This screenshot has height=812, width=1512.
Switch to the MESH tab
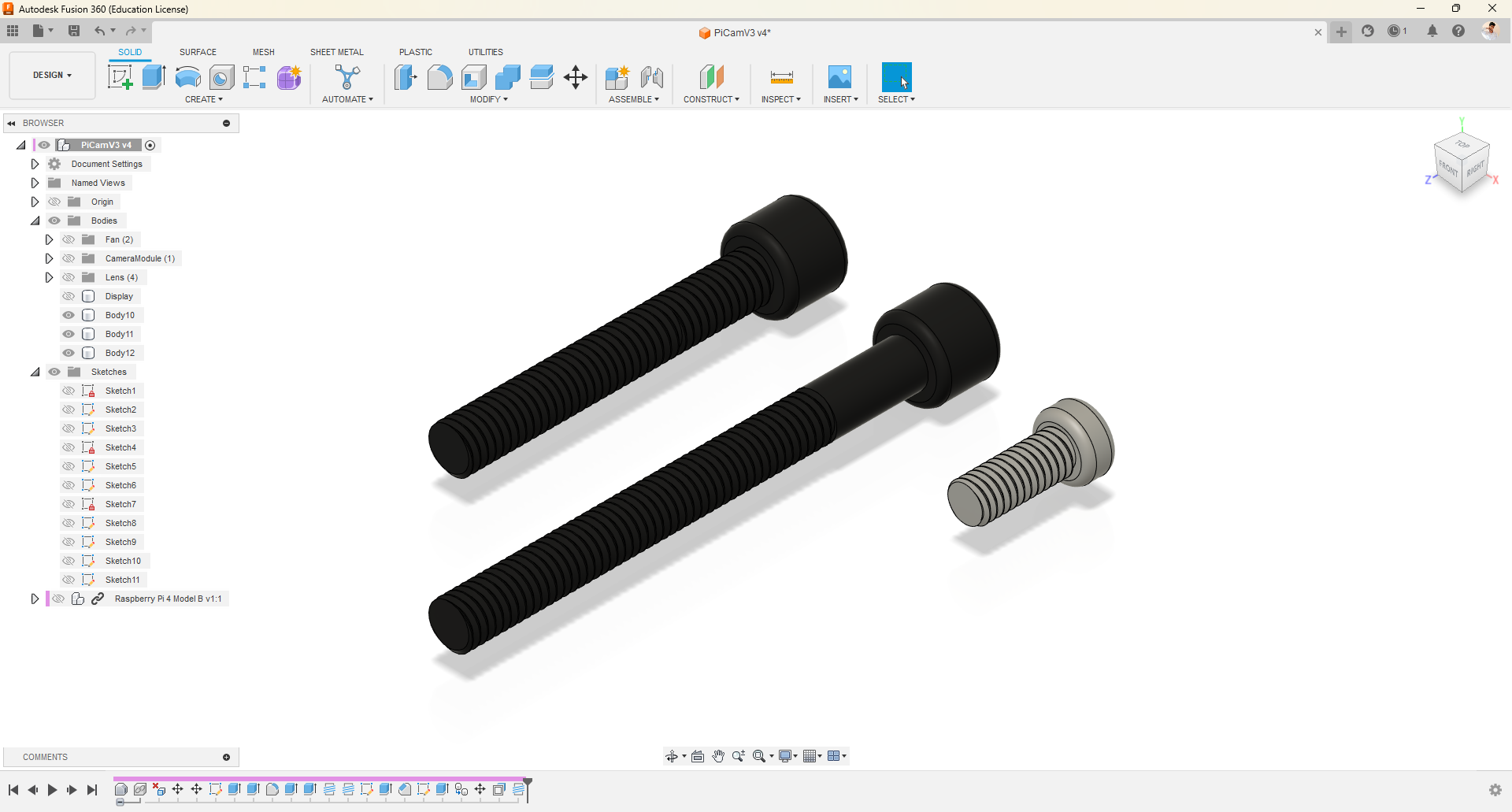(264, 52)
